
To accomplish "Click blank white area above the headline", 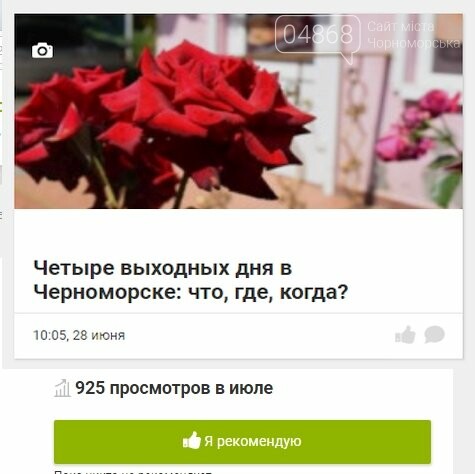I will pyautogui.click(x=238, y=232).
